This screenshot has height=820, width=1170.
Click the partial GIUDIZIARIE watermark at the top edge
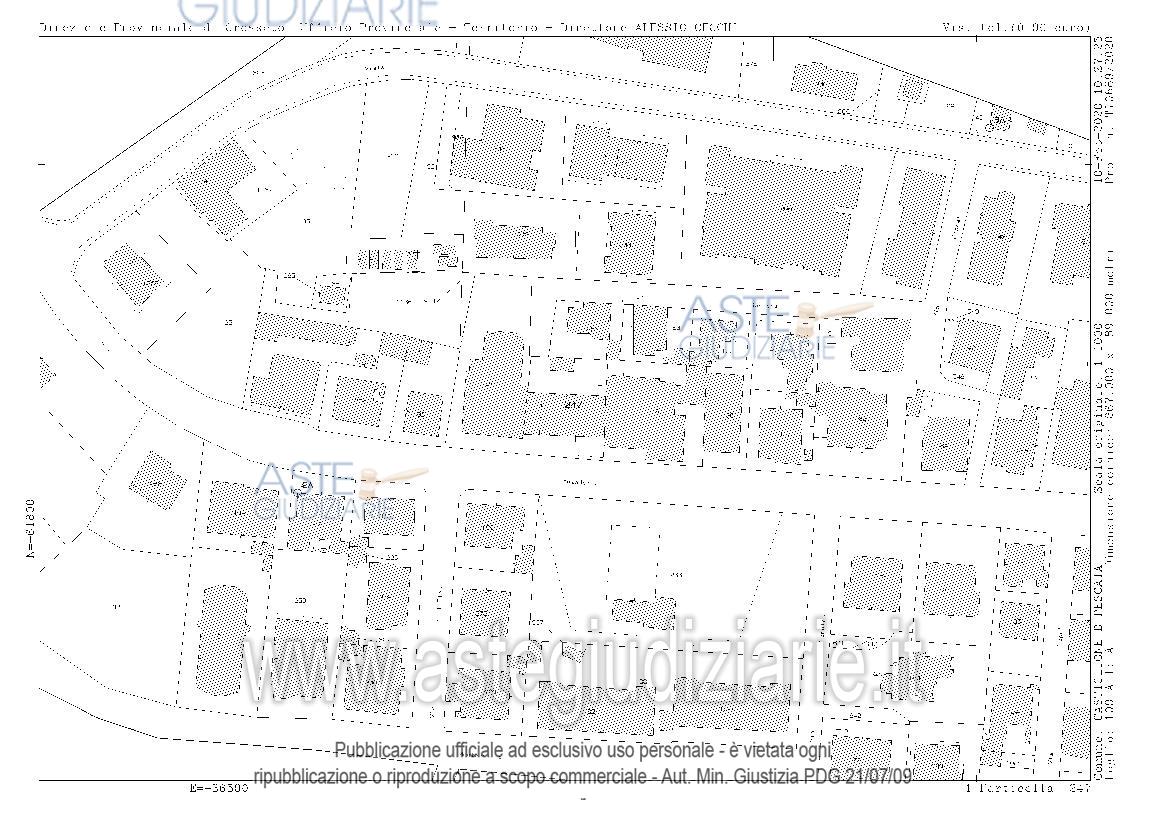click(312, 12)
